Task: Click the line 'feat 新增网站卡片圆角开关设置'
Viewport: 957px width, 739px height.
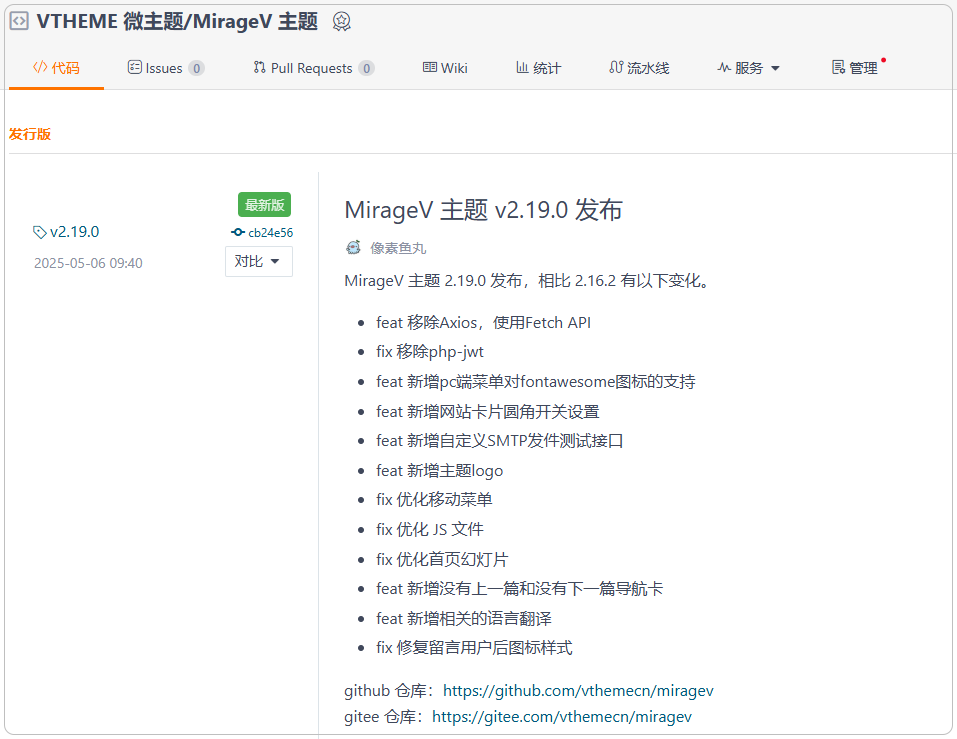Action: click(488, 411)
